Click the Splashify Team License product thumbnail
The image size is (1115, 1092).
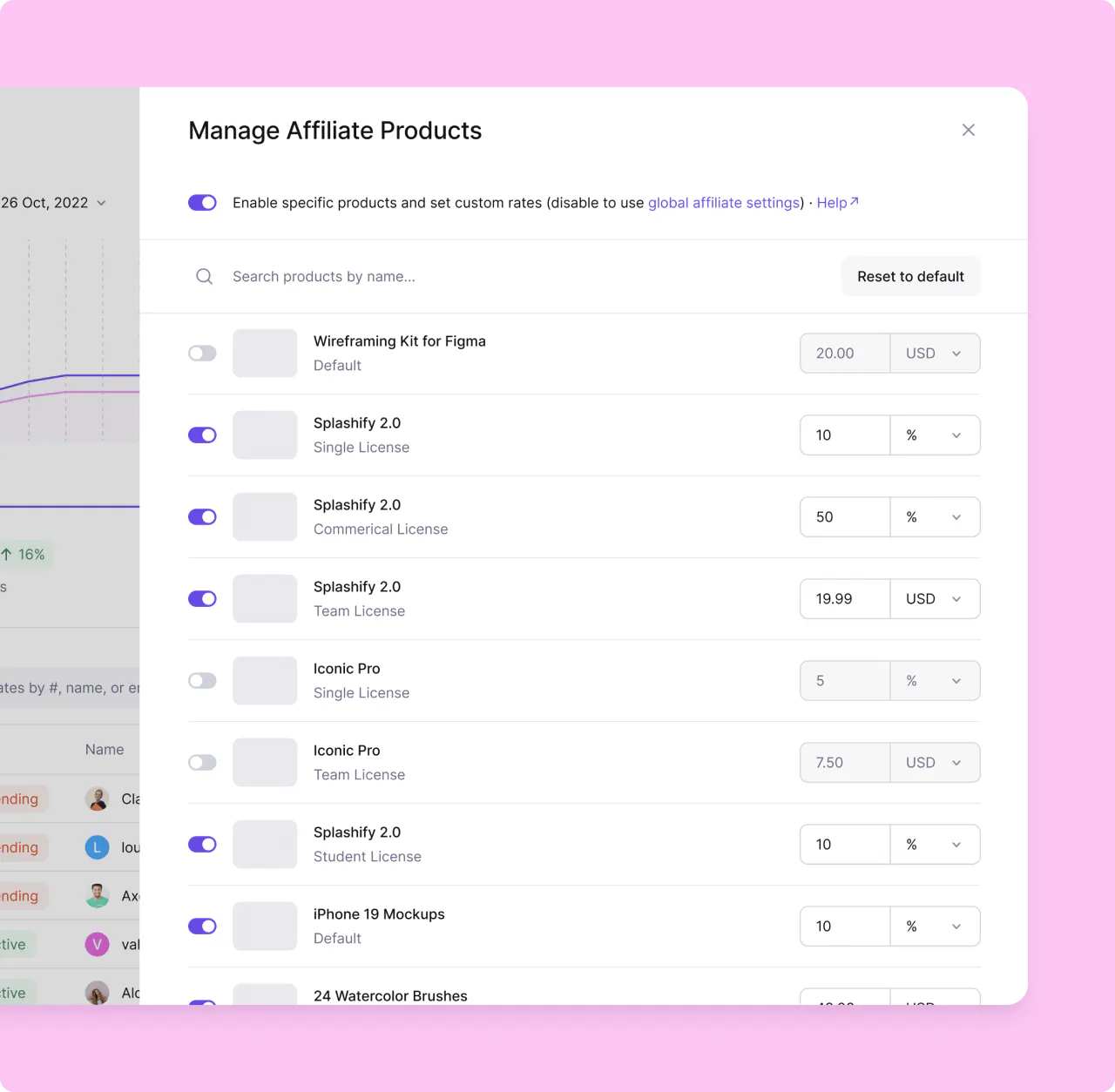point(265,598)
